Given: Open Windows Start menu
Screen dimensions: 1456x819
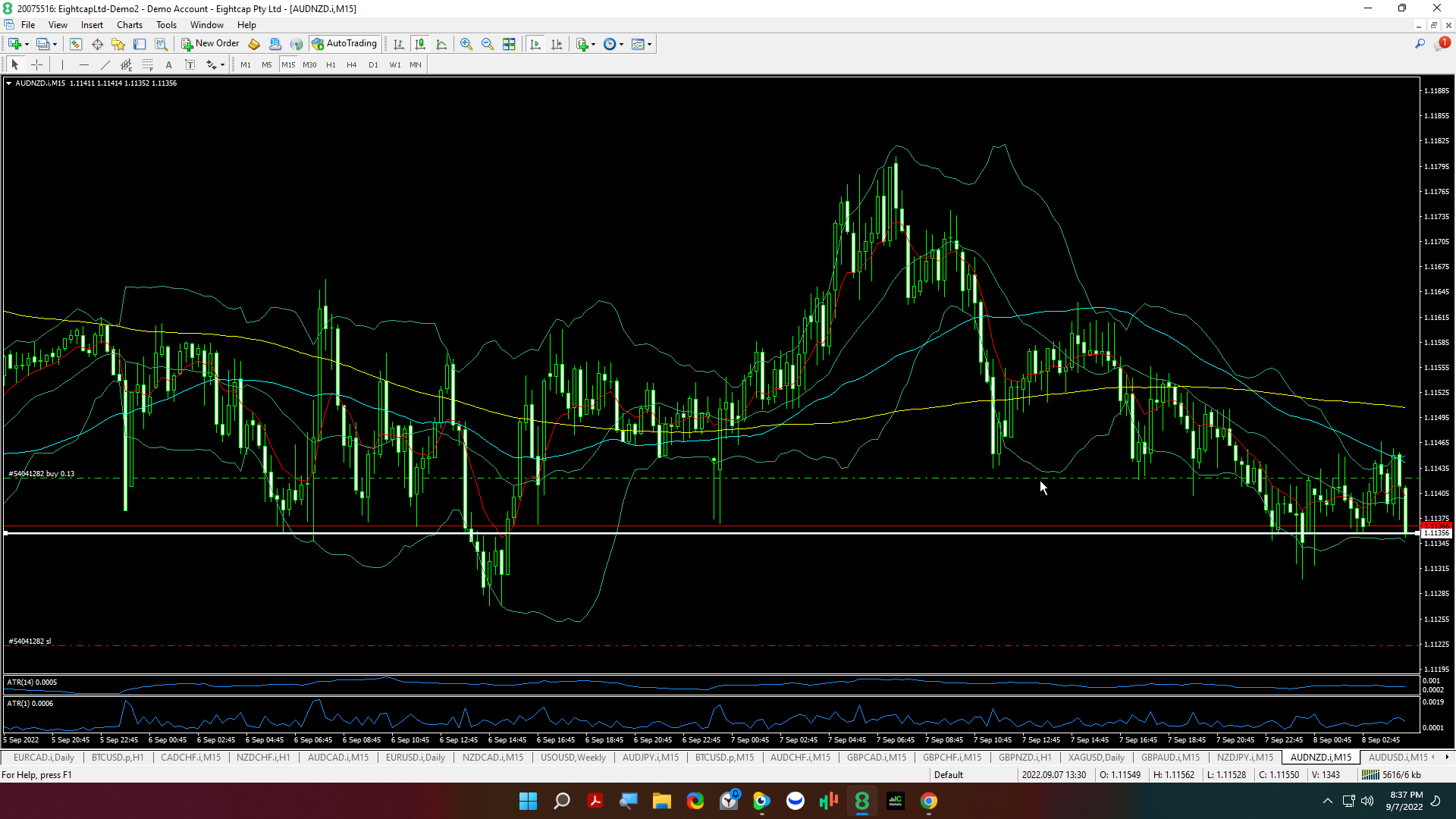Looking at the screenshot, I should [528, 801].
